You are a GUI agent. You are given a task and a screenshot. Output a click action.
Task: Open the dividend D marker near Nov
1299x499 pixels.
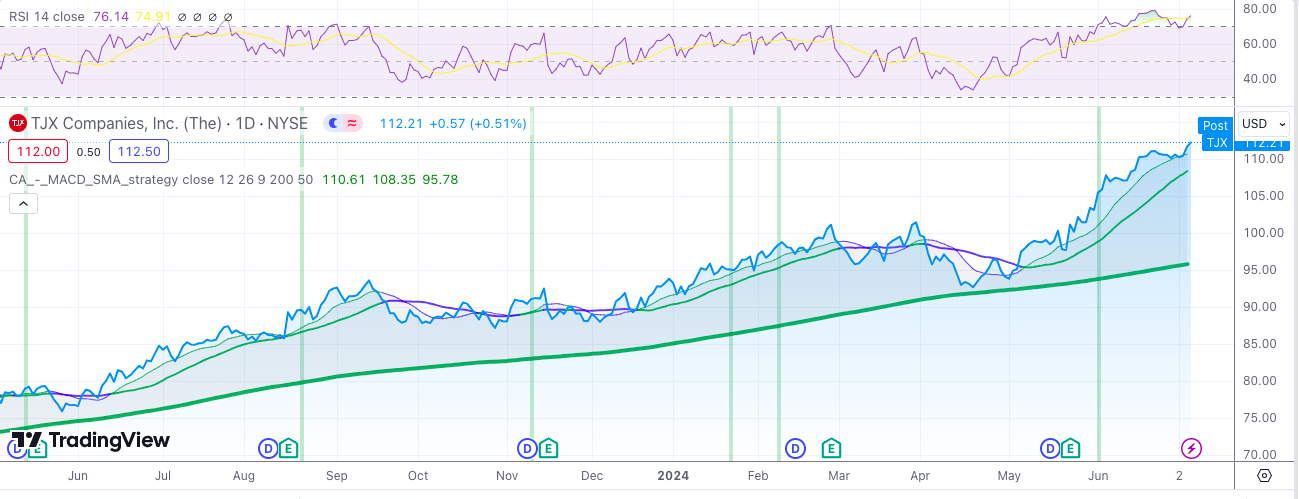coord(527,448)
